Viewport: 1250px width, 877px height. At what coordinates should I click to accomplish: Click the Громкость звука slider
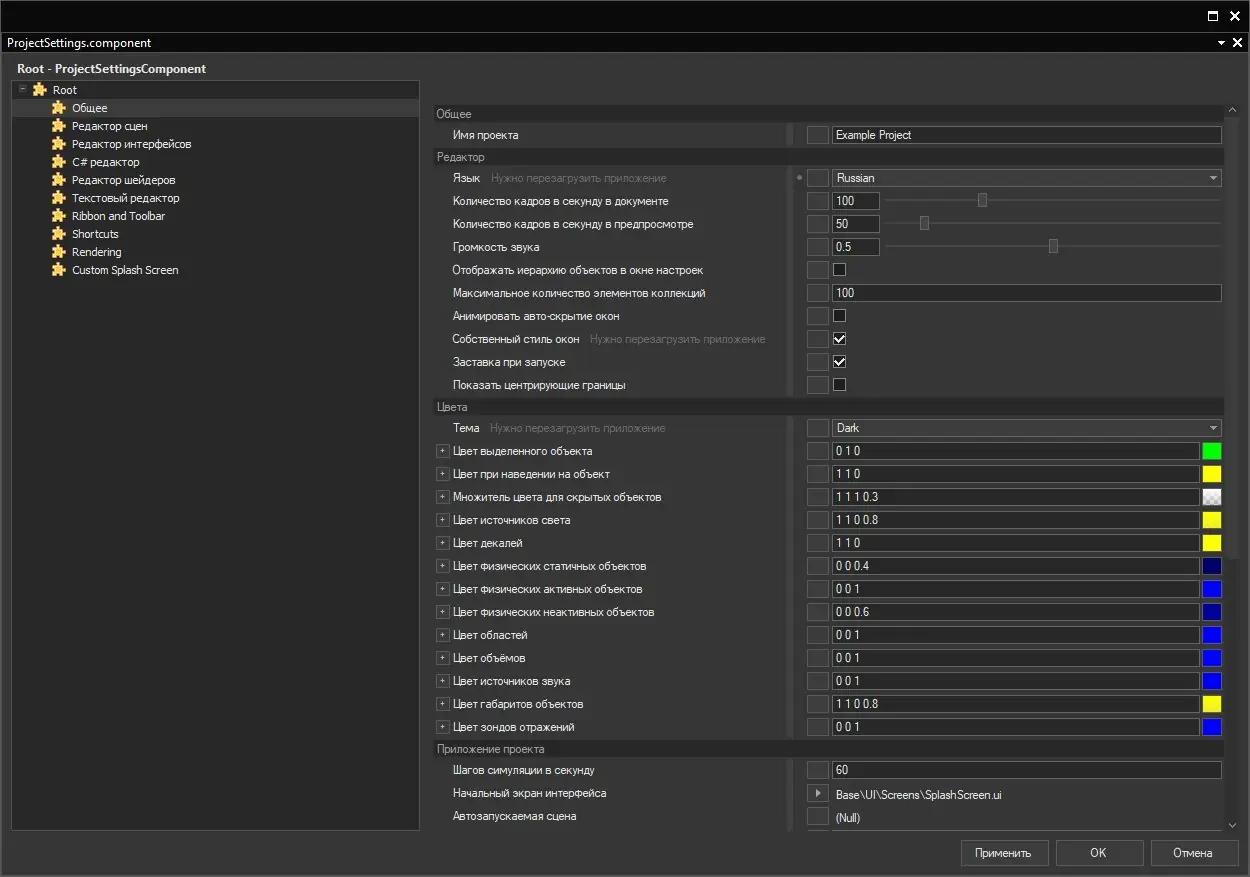pos(1053,247)
